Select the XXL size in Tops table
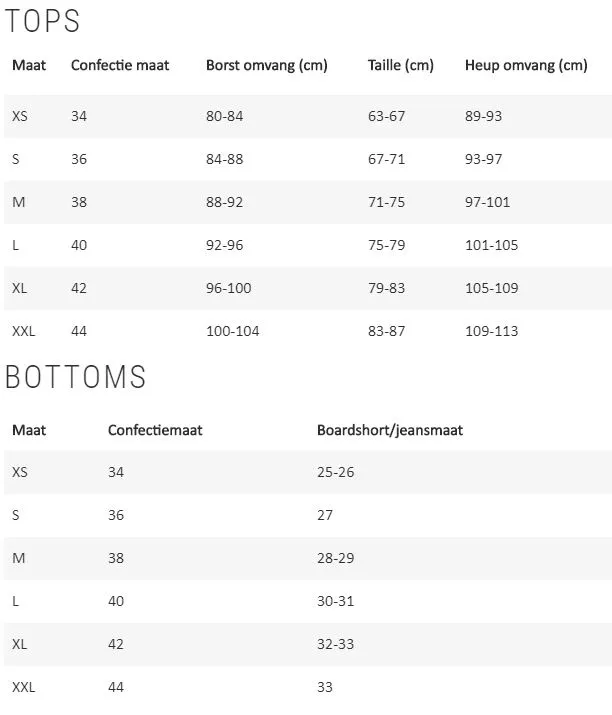Viewport: 612px width, 715px height. point(23,331)
